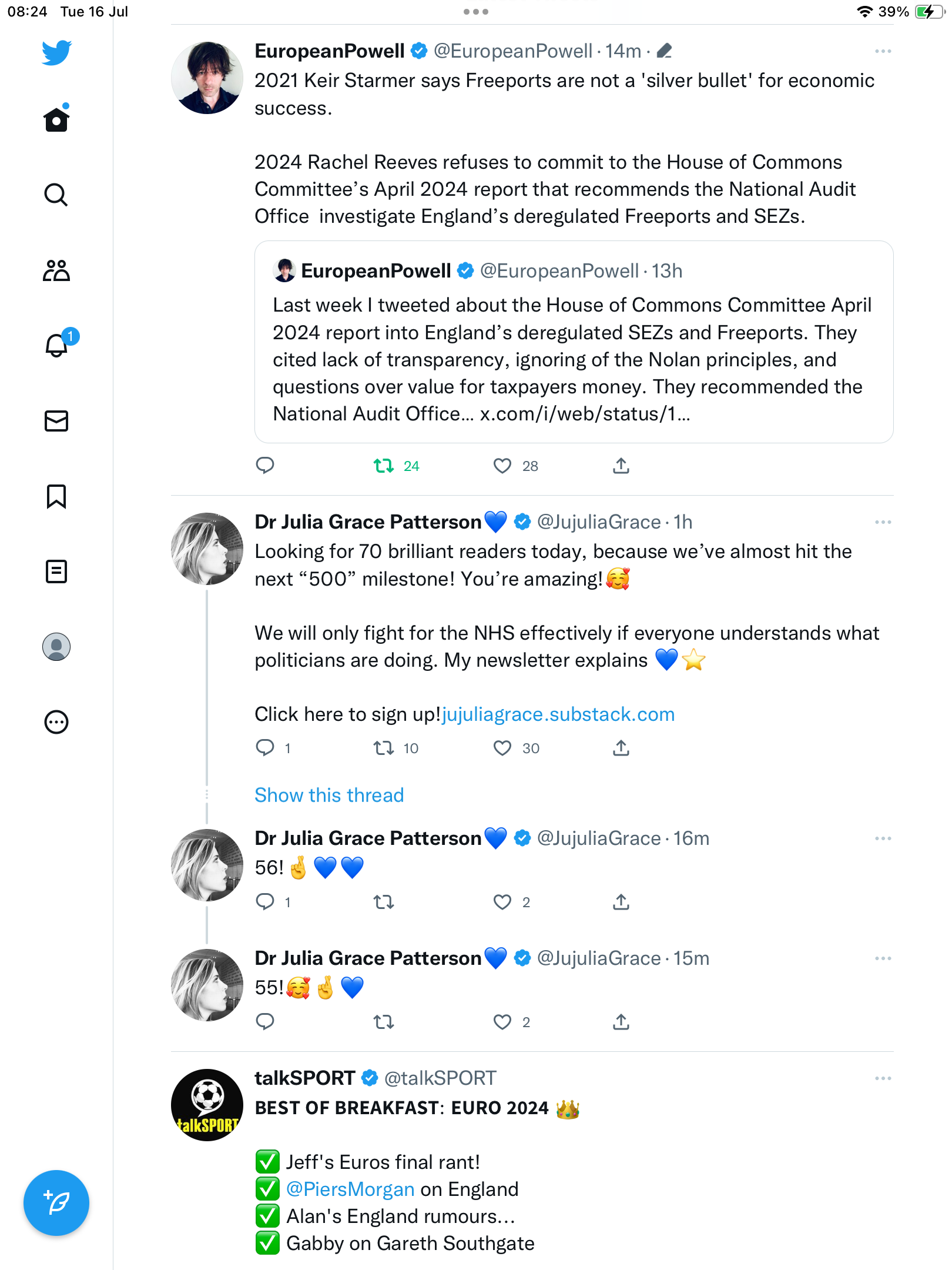Expand Show this thread
Viewport: 952px width, 1270px height.
pyautogui.click(x=329, y=796)
